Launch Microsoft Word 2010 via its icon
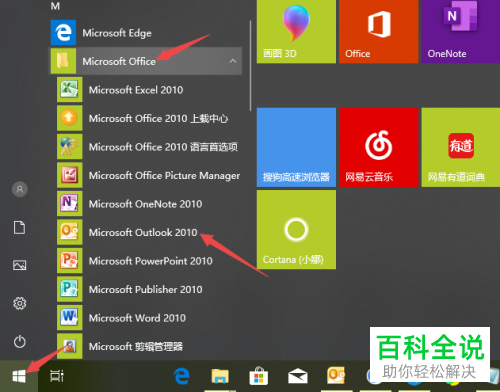500x392 pixels. pyautogui.click(x=70, y=318)
